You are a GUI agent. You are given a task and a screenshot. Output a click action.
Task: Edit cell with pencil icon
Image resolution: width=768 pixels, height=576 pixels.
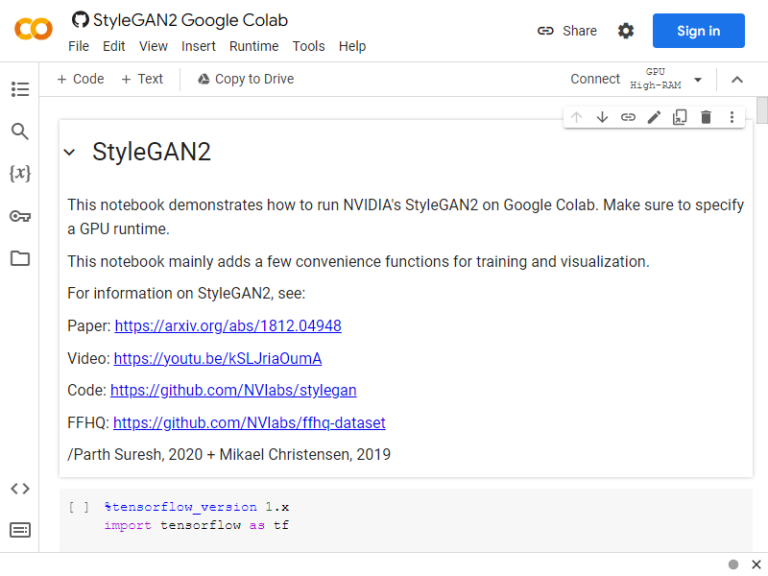[654, 117]
